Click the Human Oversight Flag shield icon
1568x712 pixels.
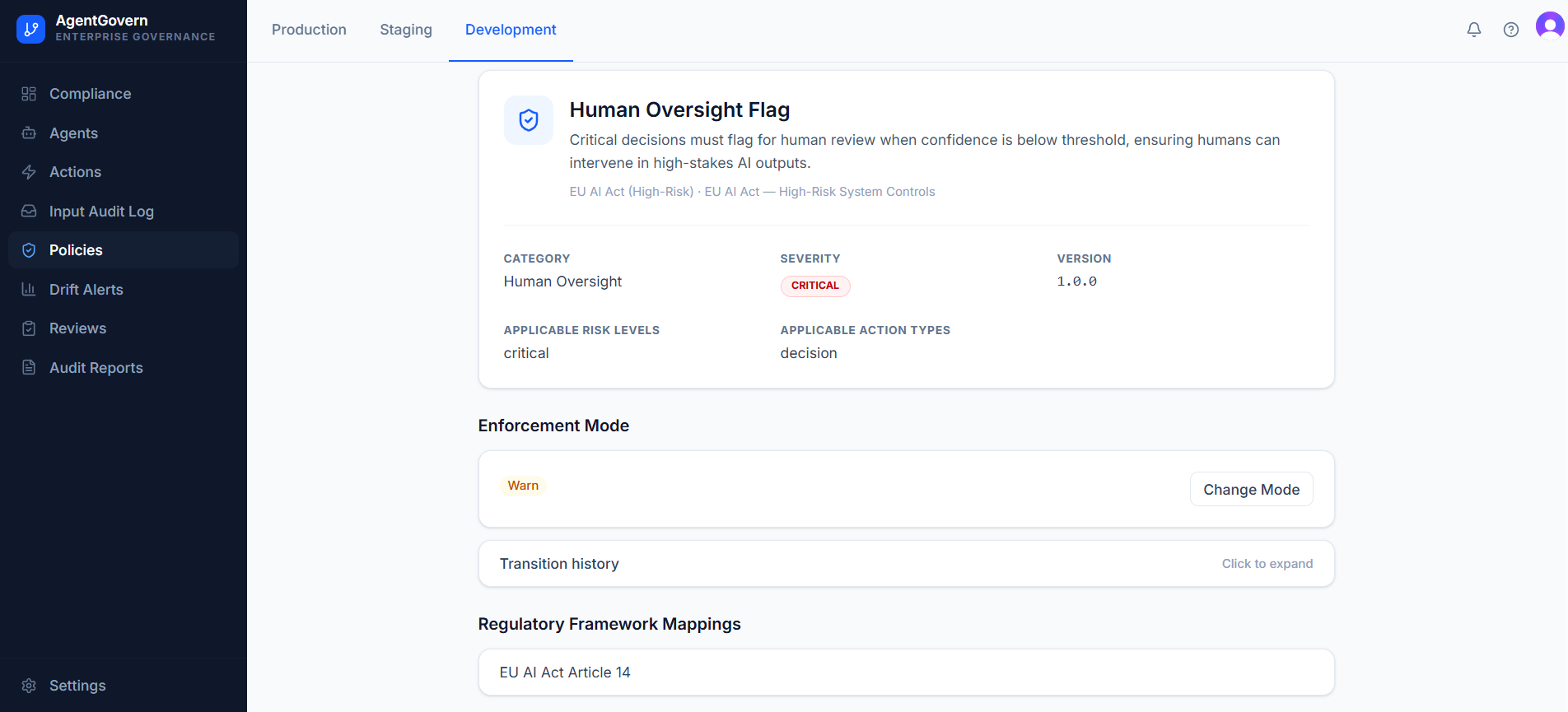tap(529, 120)
